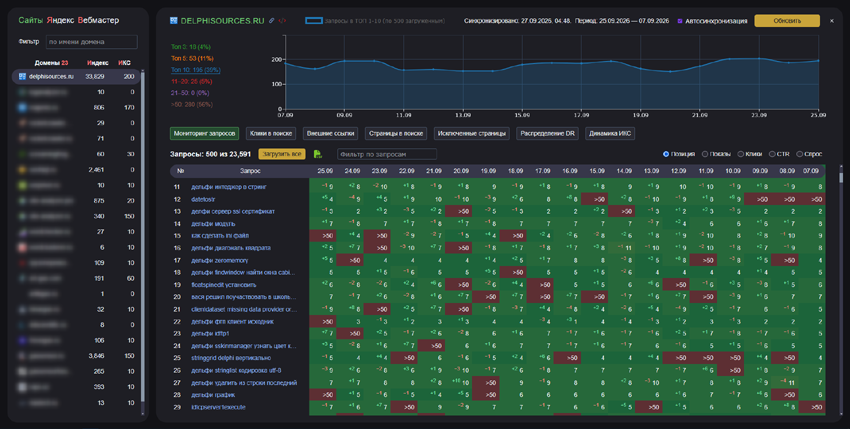Viewport: 850px width, 429px height.
Task: Click the 23.09 date label on the chart axis
Action: click(x=759, y=115)
